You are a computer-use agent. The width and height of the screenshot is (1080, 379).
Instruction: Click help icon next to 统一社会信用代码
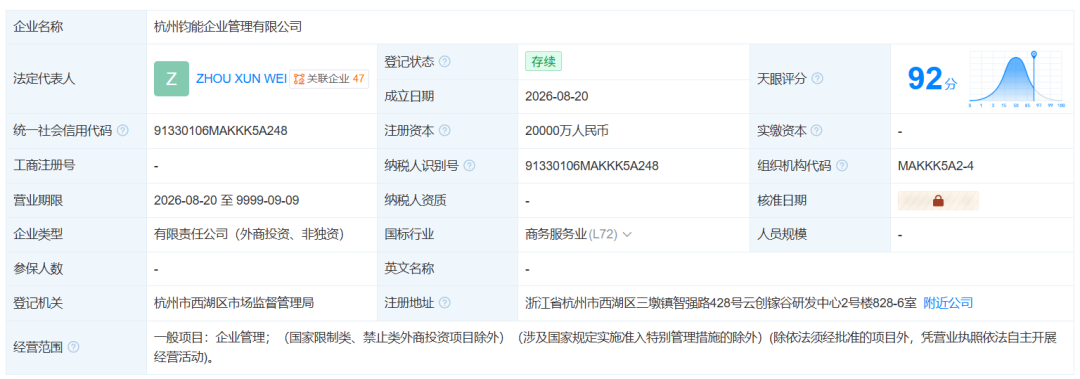click(123, 130)
